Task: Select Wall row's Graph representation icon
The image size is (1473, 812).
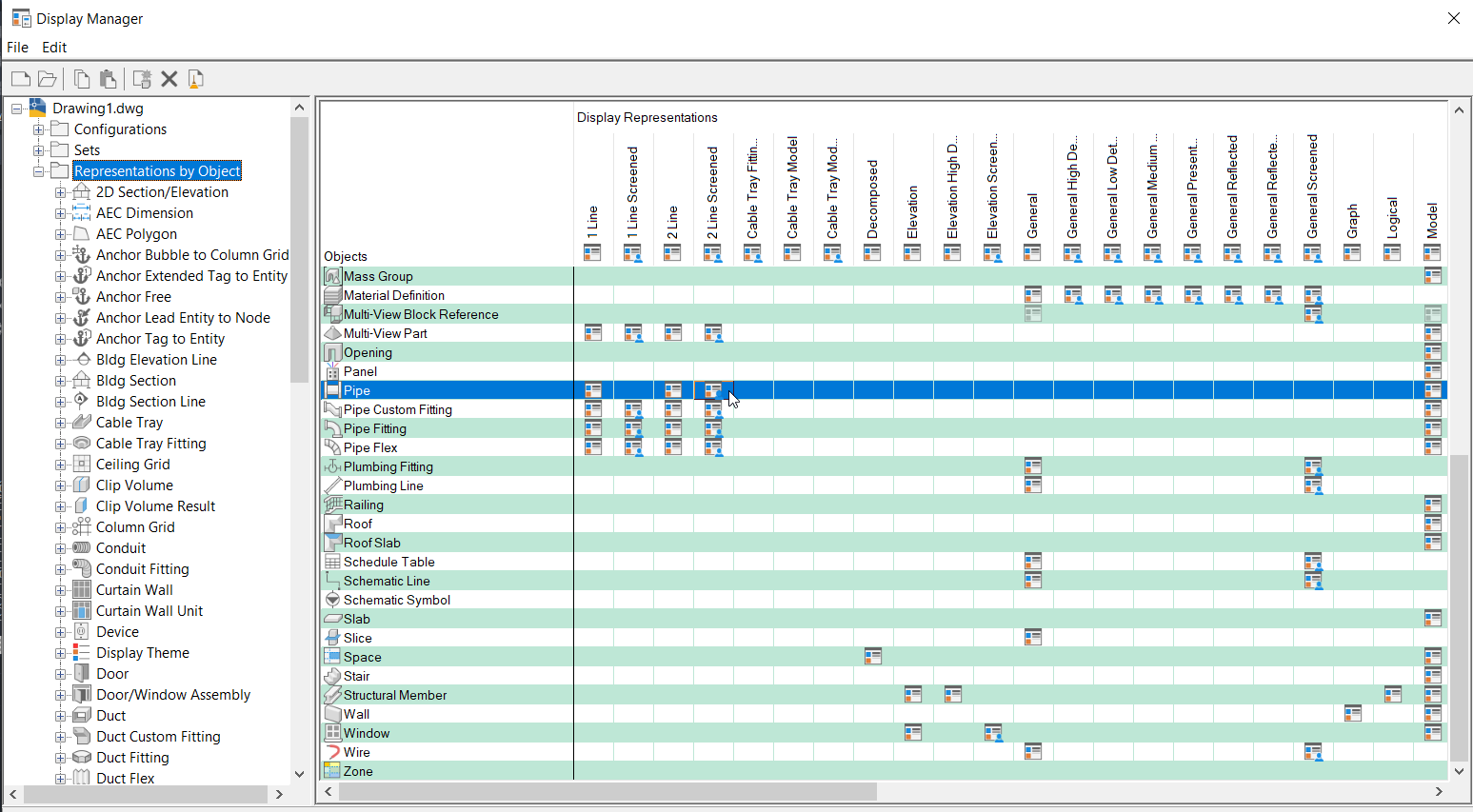Action: [x=1353, y=714]
